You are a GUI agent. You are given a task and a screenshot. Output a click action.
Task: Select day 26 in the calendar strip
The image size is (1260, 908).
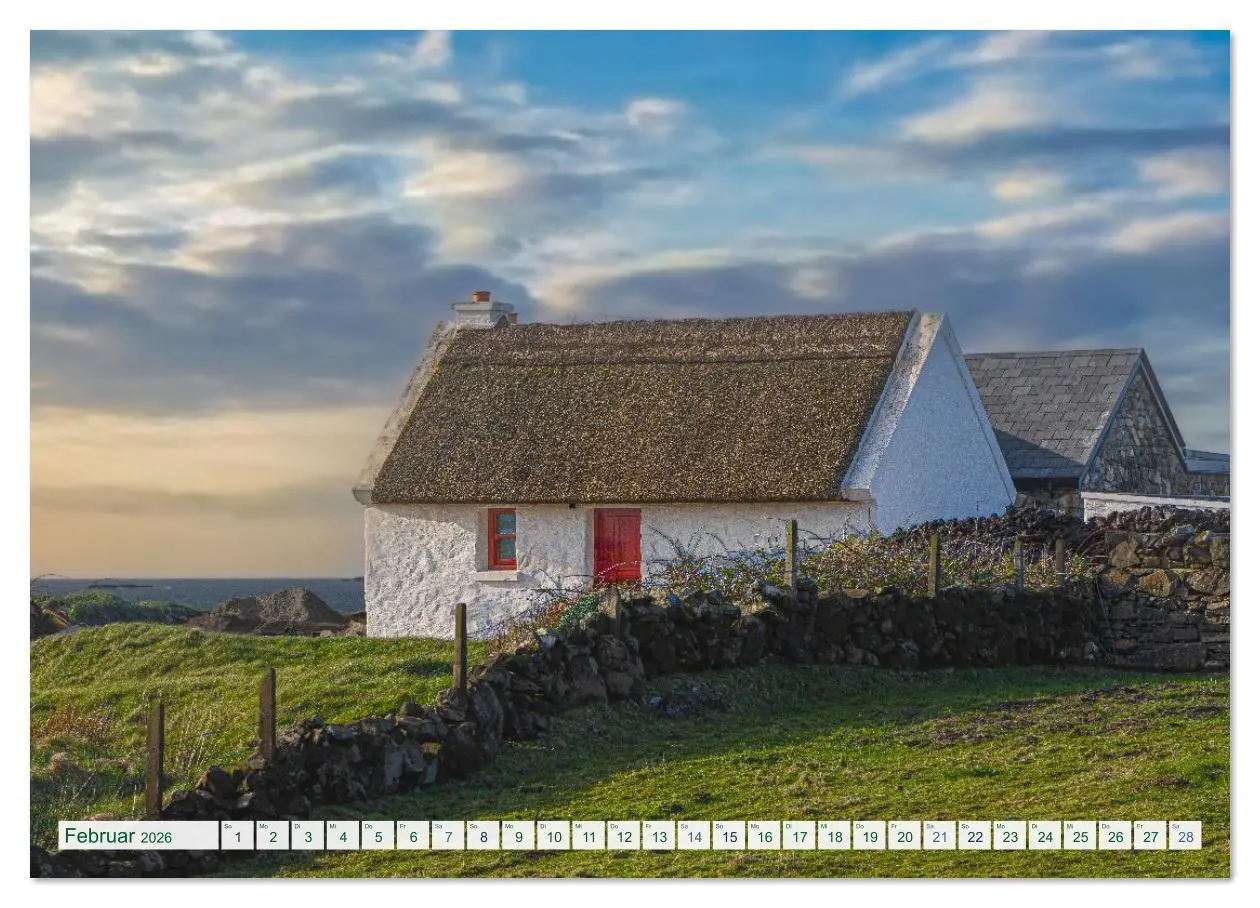pos(1114,836)
